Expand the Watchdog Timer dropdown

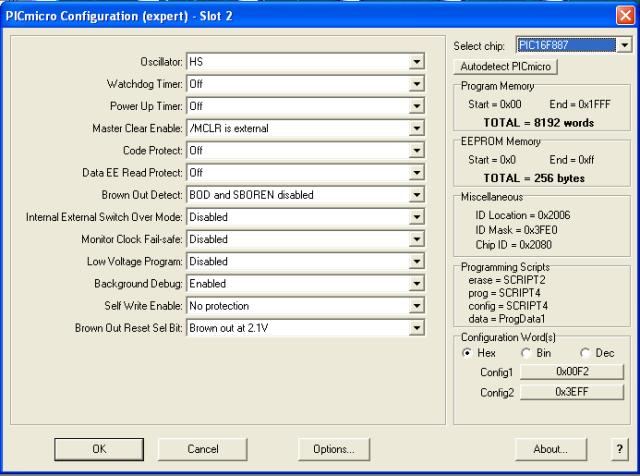[416, 84]
